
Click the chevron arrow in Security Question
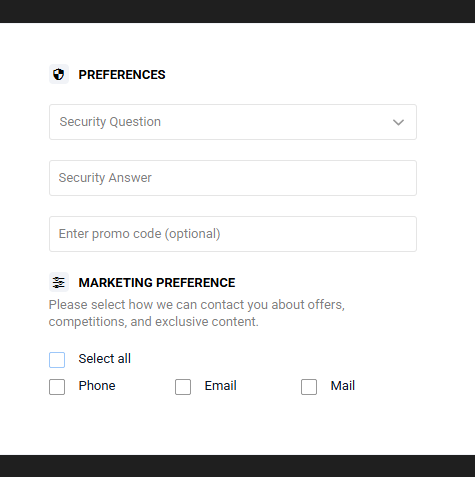point(398,122)
